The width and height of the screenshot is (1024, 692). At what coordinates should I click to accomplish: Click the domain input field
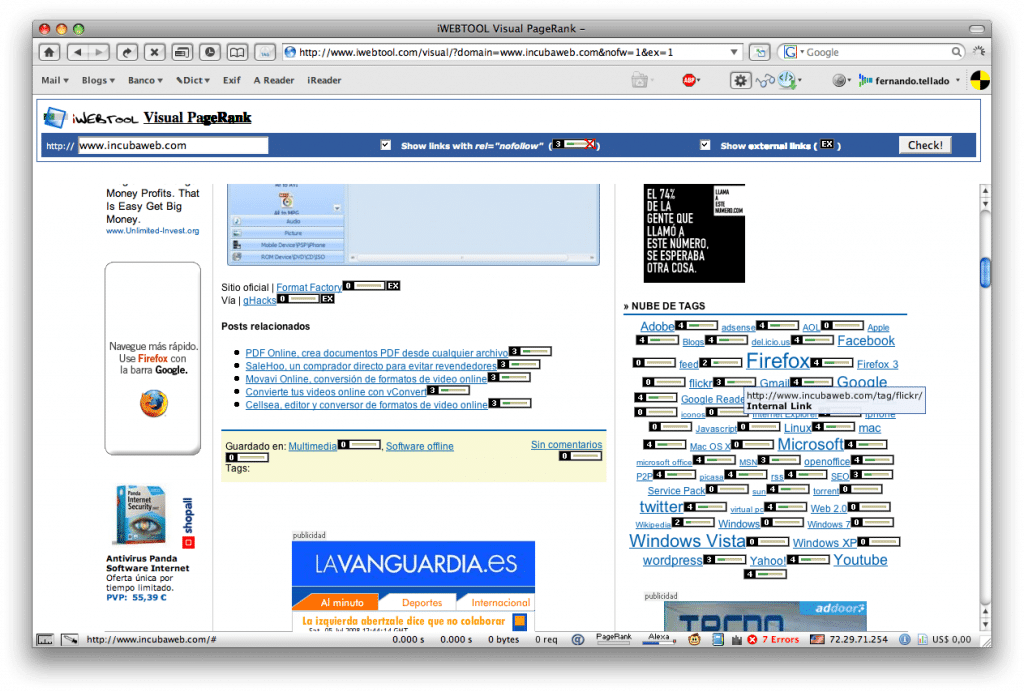pos(173,145)
